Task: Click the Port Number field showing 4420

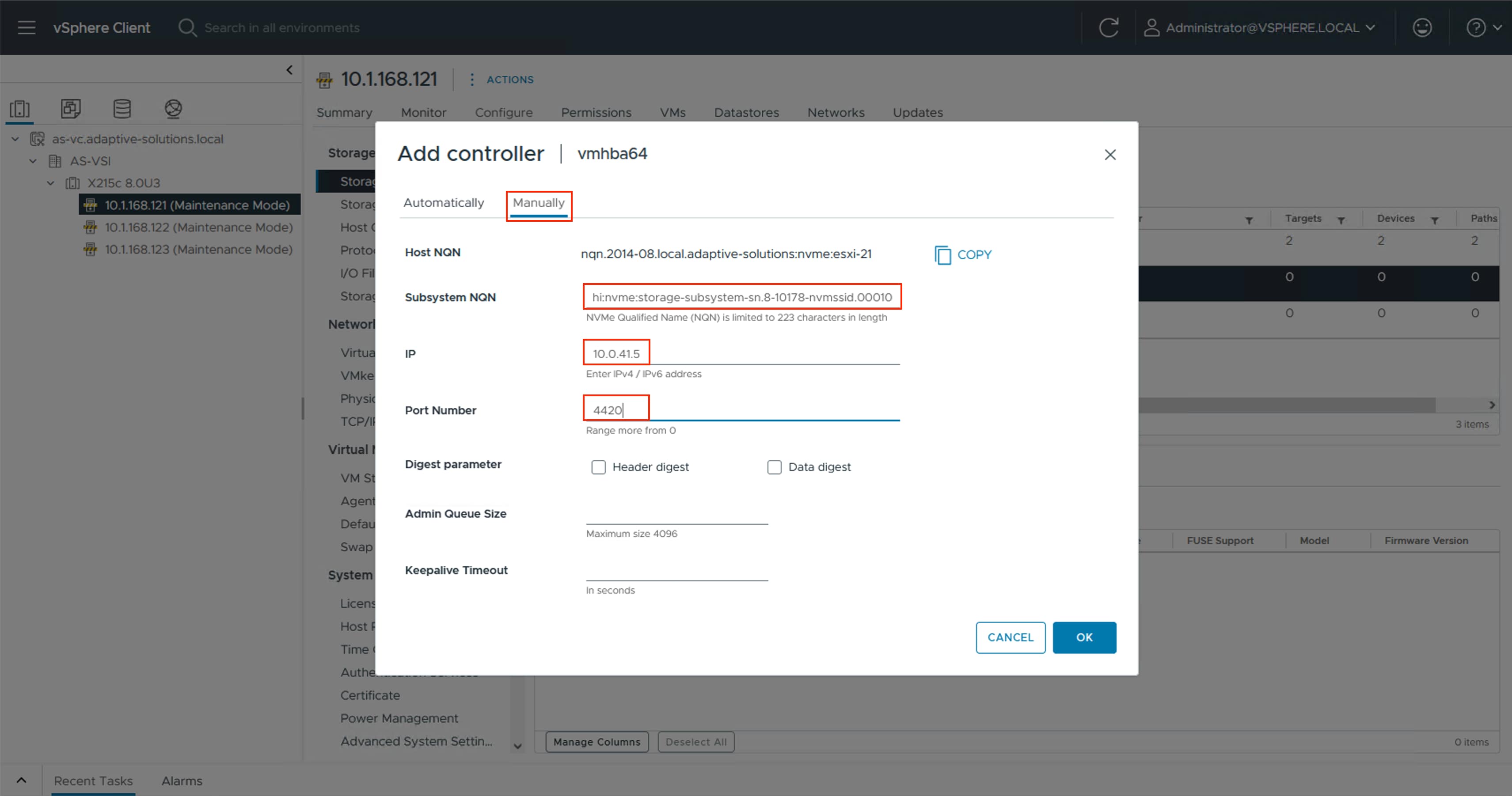Action: coord(616,409)
